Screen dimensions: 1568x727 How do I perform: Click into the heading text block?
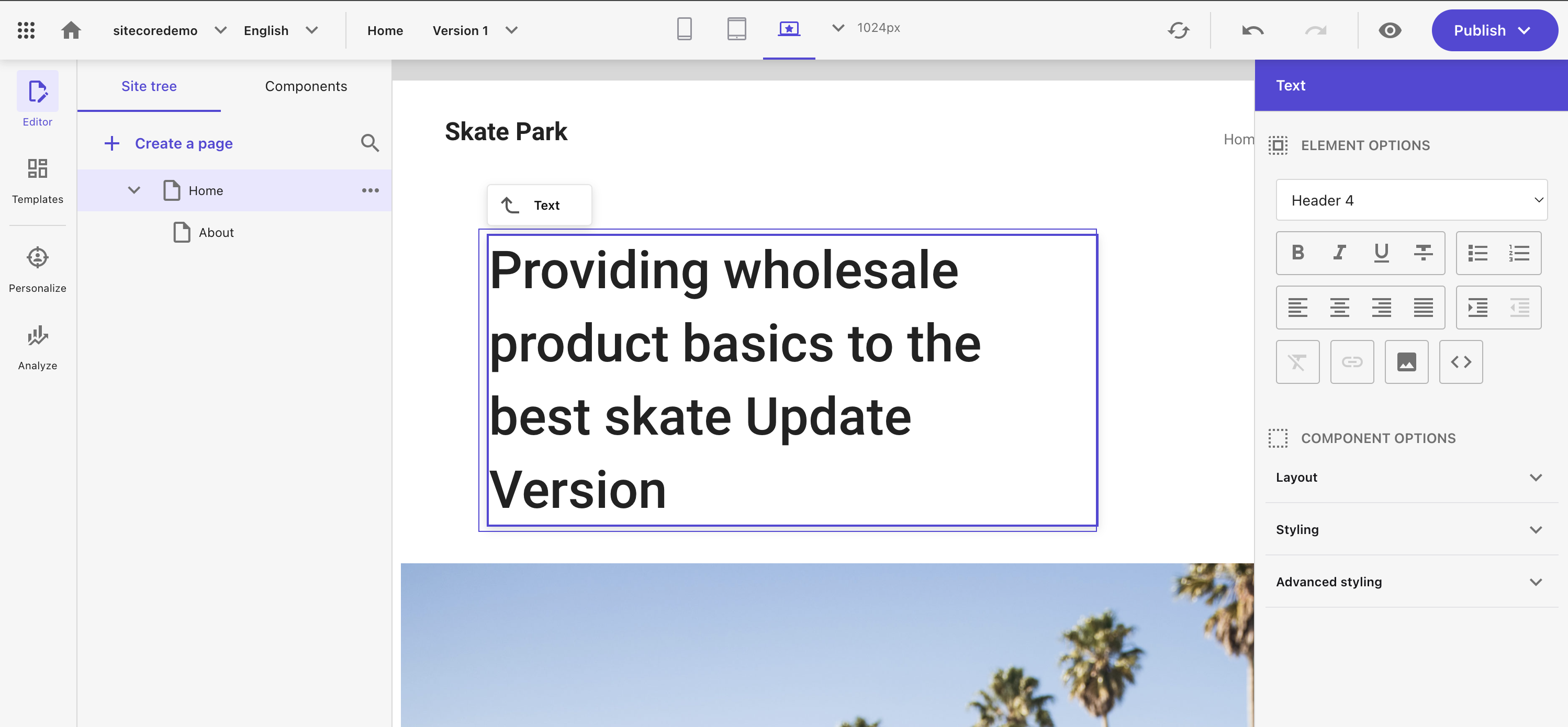pyautogui.click(x=792, y=380)
